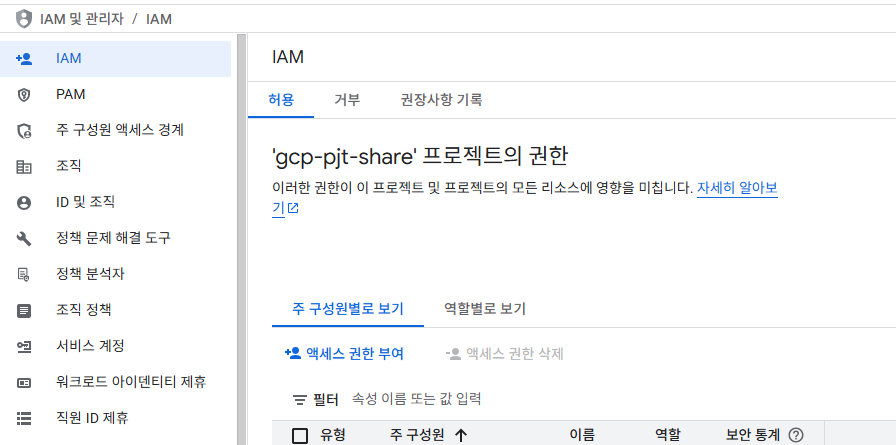Click the PAM shield icon
Screen dimensions: 896x445
[x=24, y=94]
